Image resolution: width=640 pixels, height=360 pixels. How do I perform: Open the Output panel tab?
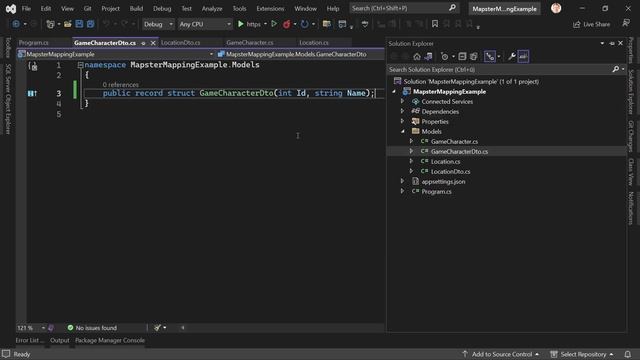(x=60, y=340)
